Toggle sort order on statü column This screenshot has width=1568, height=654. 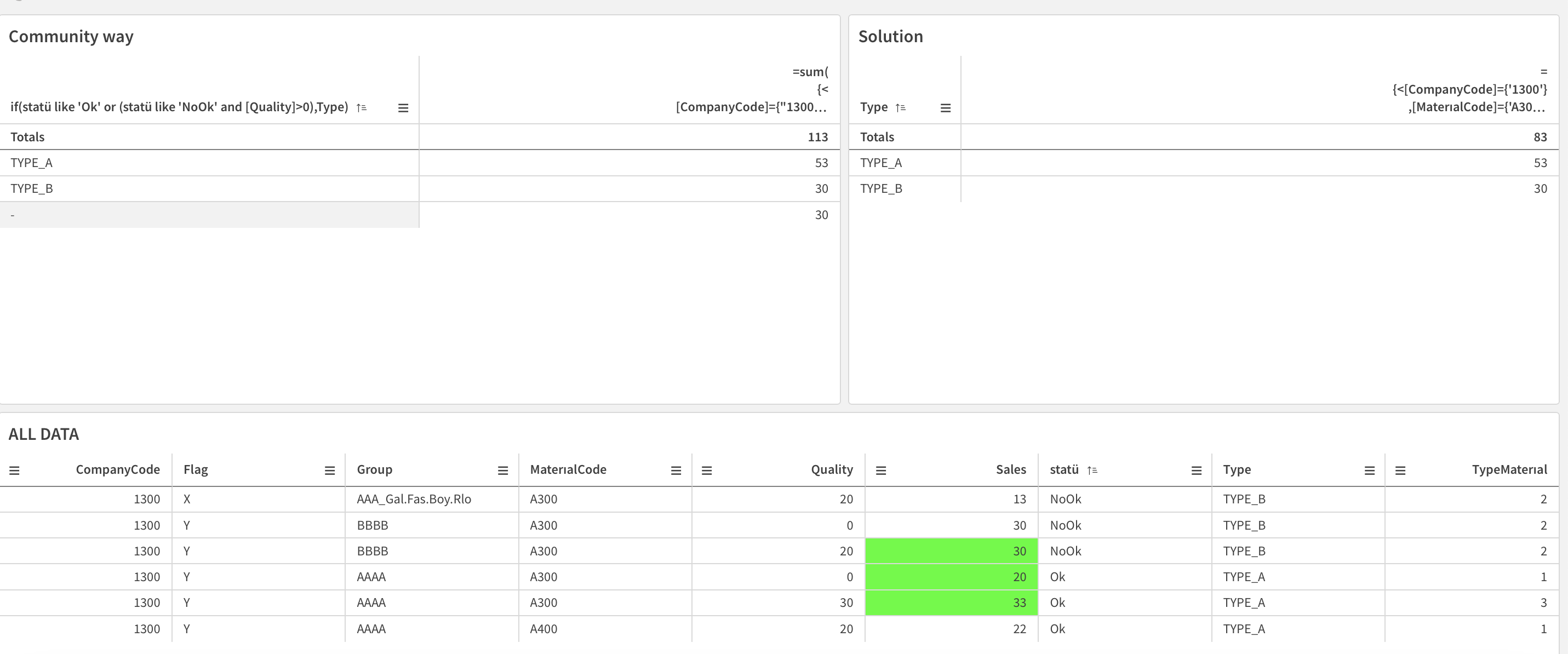click(x=1092, y=469)
